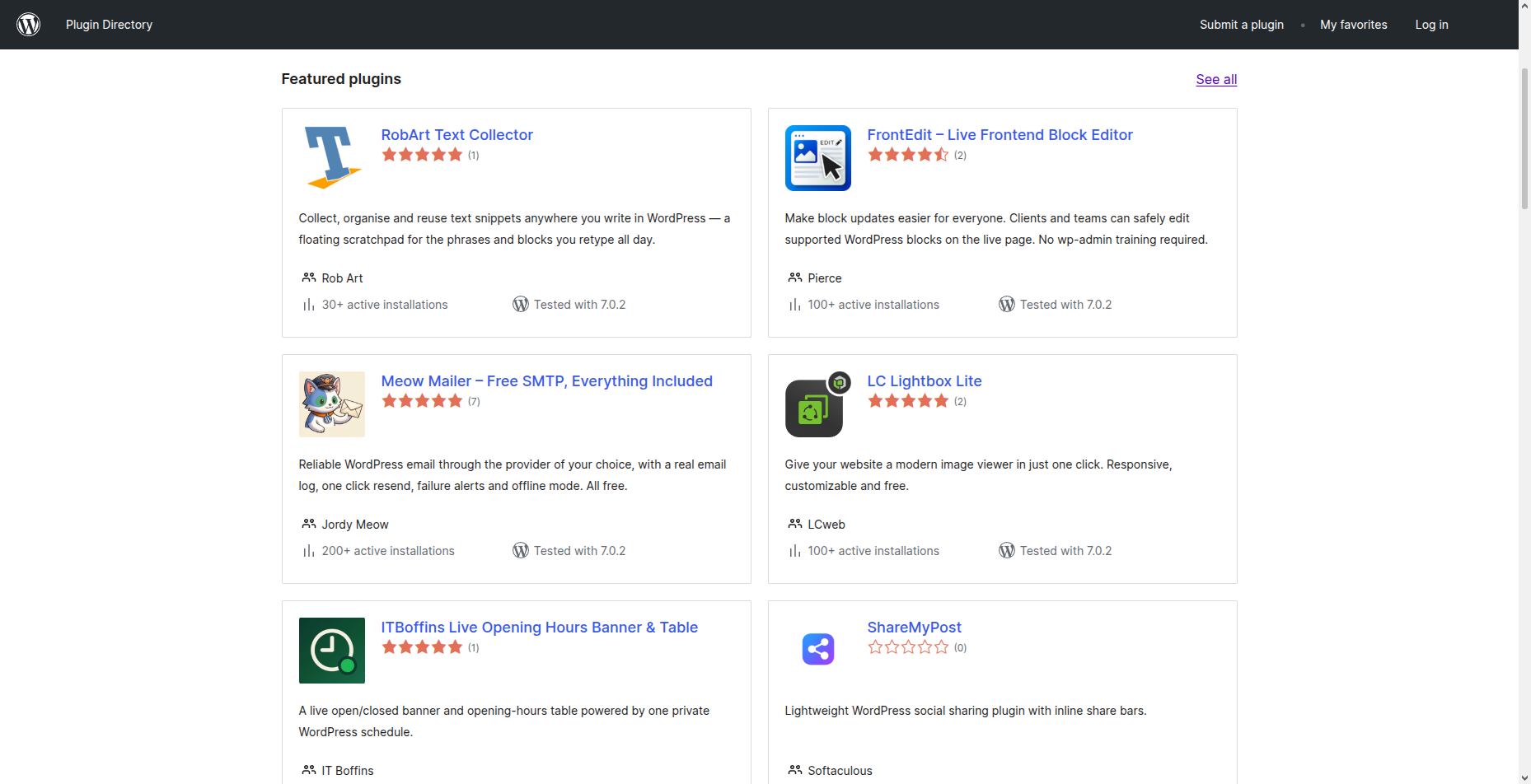The image size is (1531, 784).
Task: Click the WordPress logo in header
Action: coord(29,25)
